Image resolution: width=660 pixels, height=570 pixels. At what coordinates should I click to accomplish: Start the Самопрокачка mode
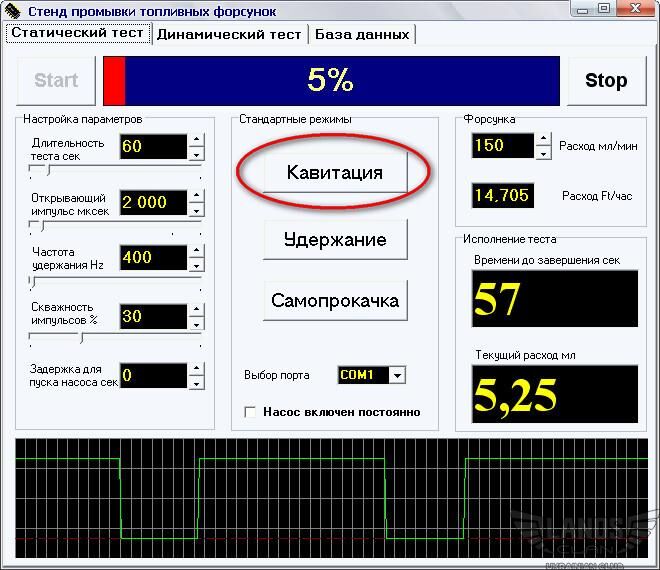click(334, 300)
